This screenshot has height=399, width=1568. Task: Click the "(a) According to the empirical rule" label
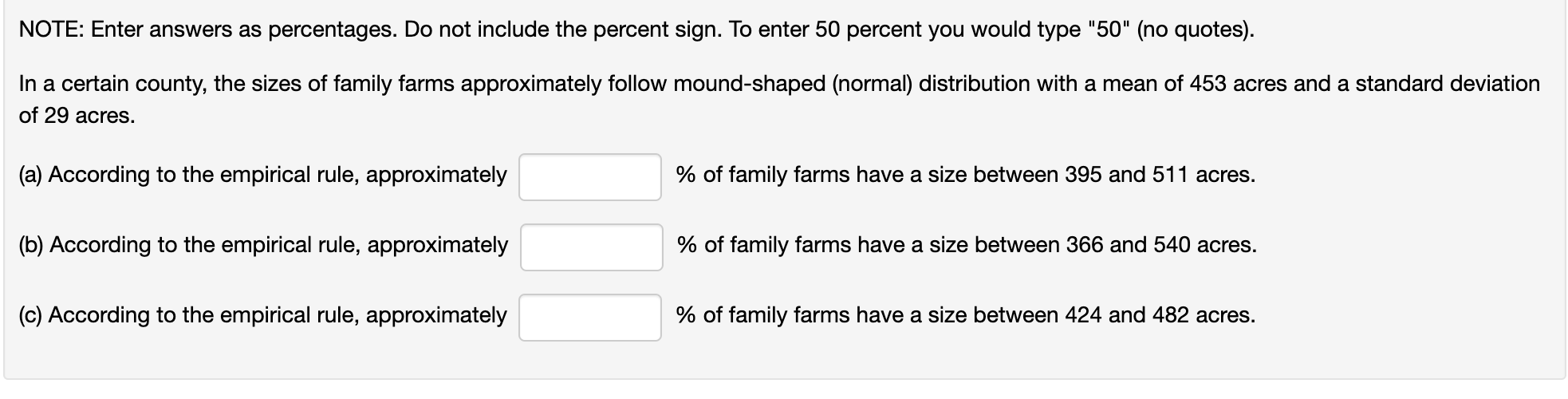tap(262, 175)
